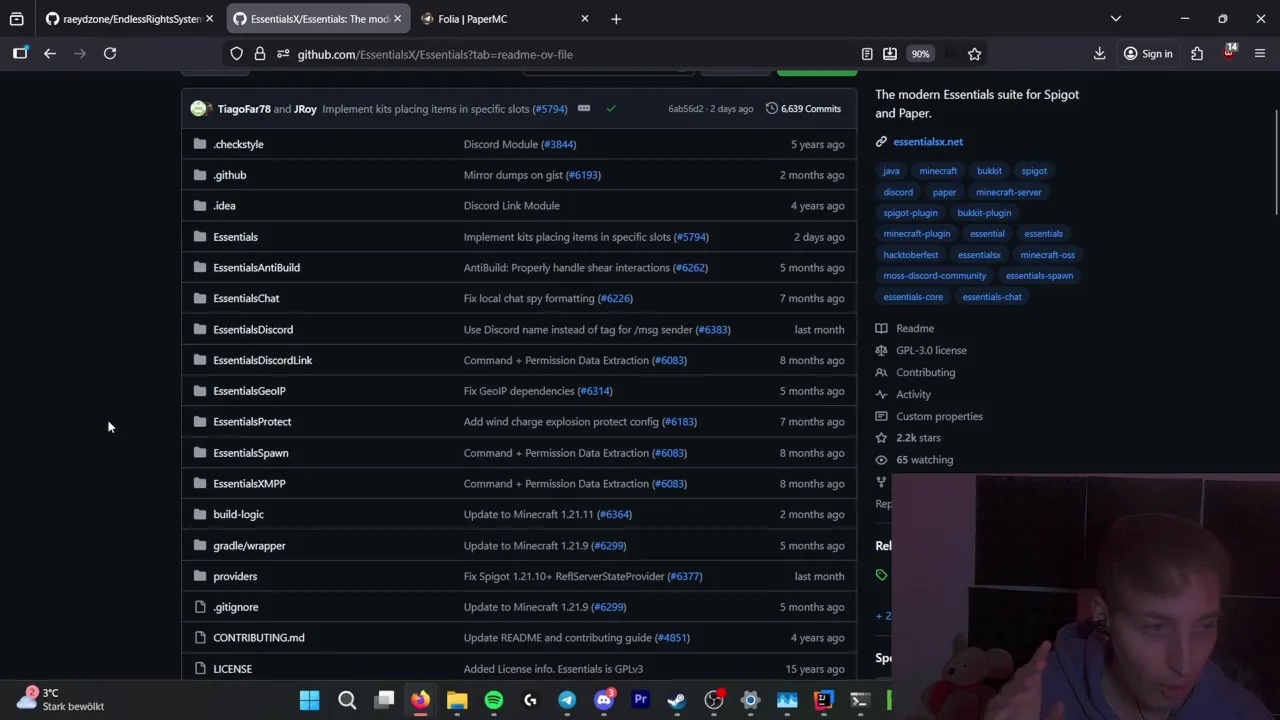1280x720 pixels.
Task: Open IntelliJ IDEA from the taskbar
Action: pyautogui.click(x=824, y=700)
